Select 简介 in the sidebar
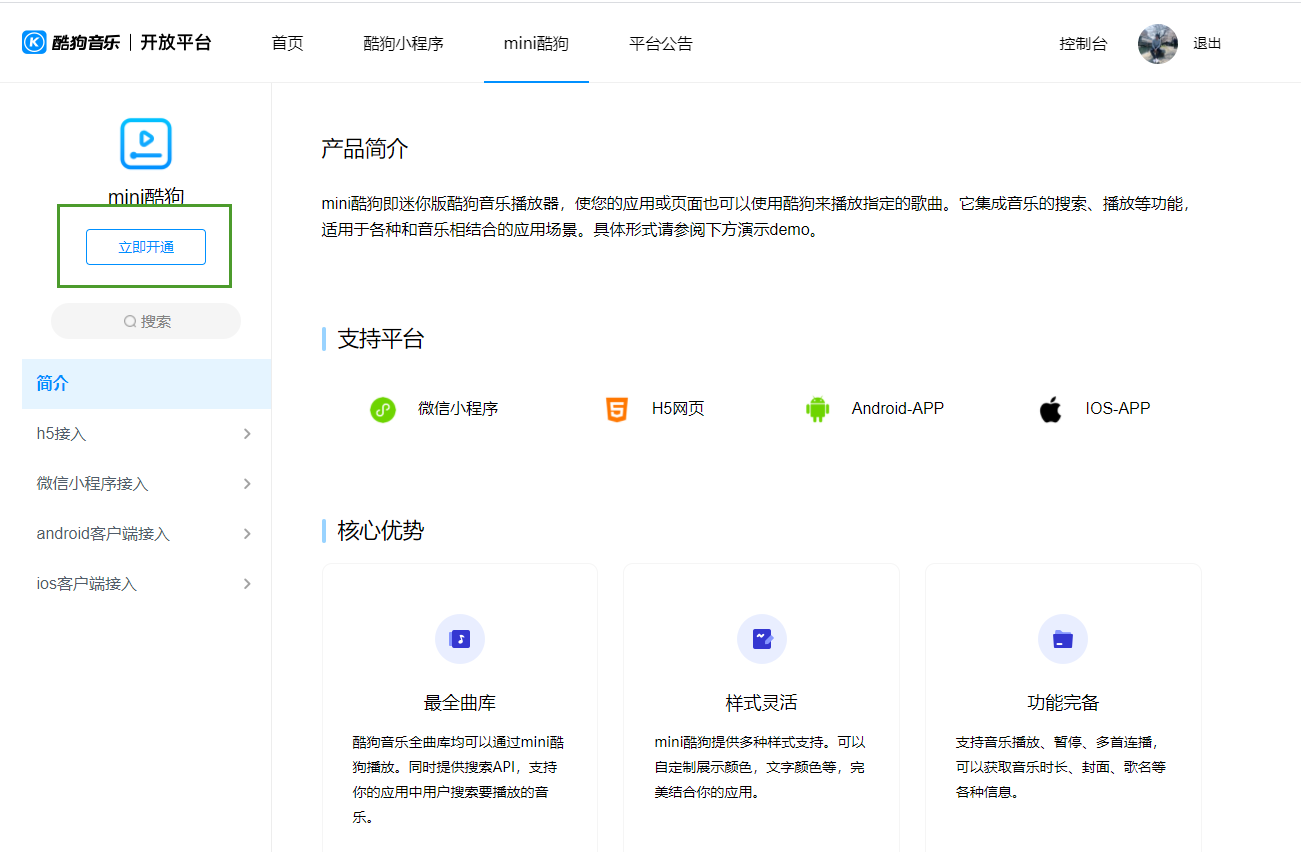 (x=147, y=384)
